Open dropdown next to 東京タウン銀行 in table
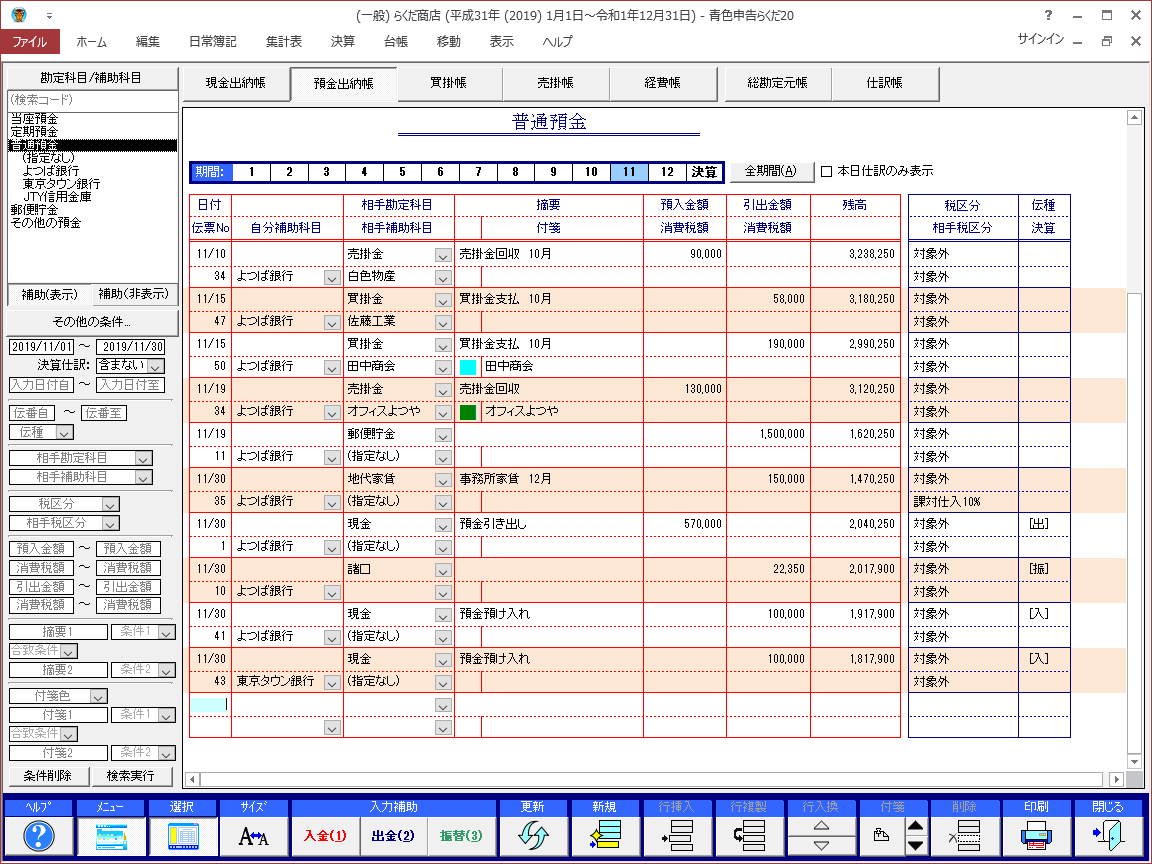 (332, 683)
